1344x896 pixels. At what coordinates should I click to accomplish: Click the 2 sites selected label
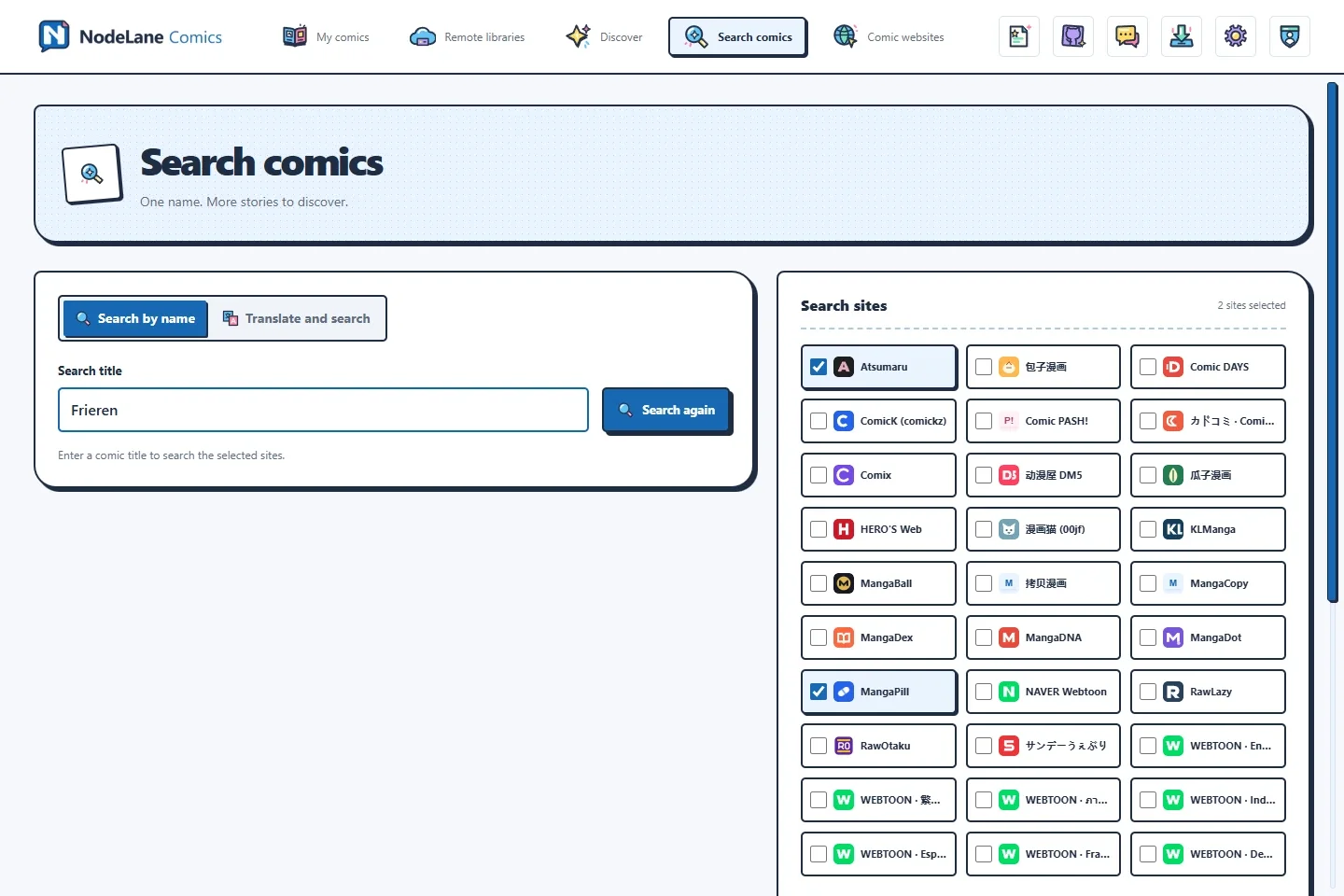click(x=1251, y=305)
